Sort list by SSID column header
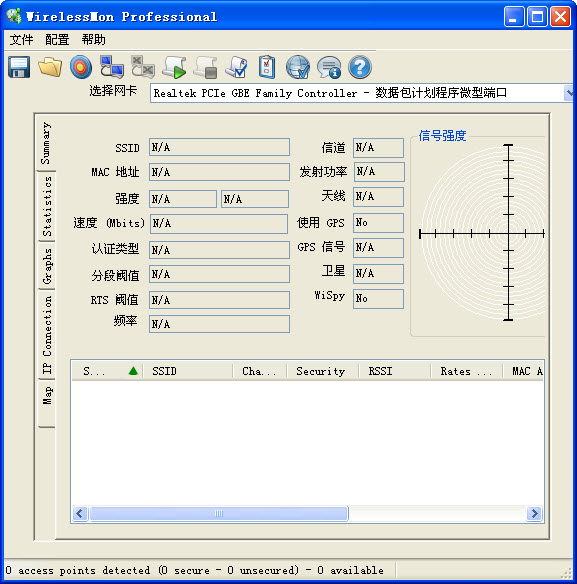The width and height of the screenshot is (577, 584). (188, 371)
